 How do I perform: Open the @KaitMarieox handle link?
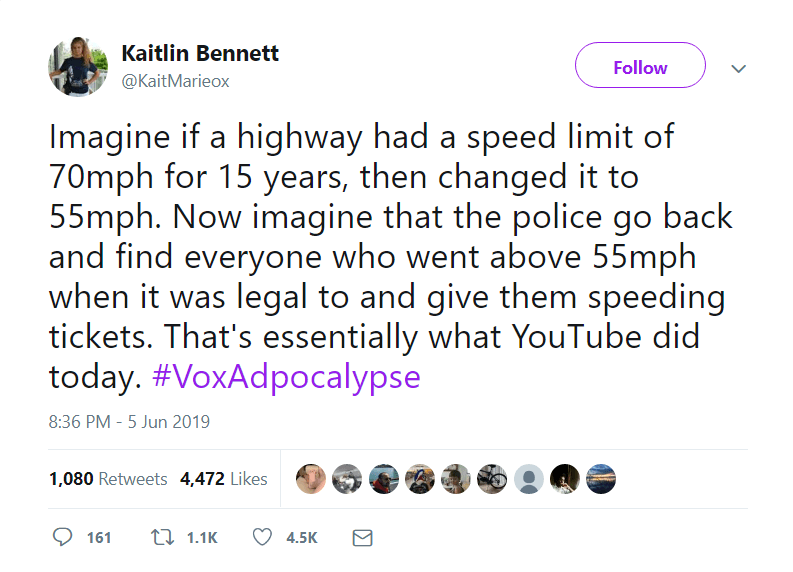click(175, 81)
